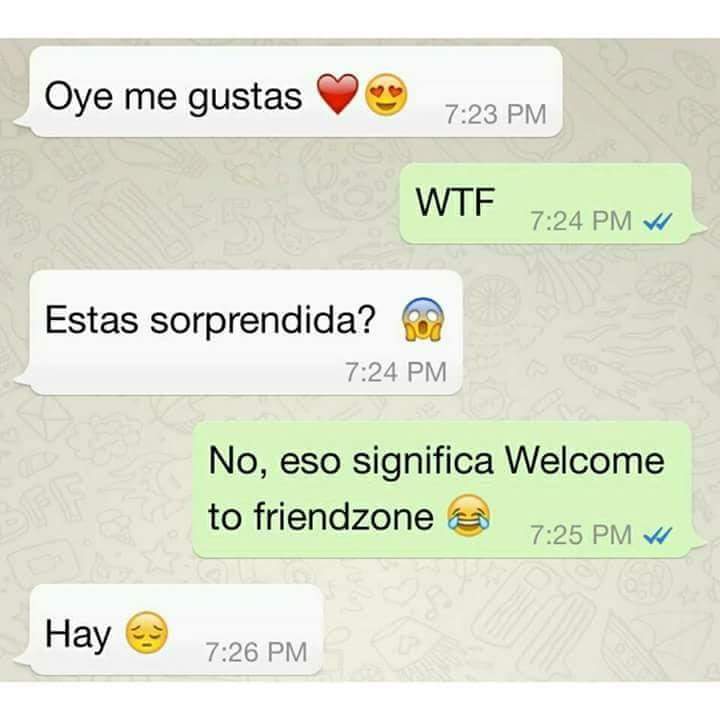Viewport: 720px width, 720px height.
Task: Tap the heart-eyes smiley emoji
Action: pyautogui.click(x=386, y=94)
